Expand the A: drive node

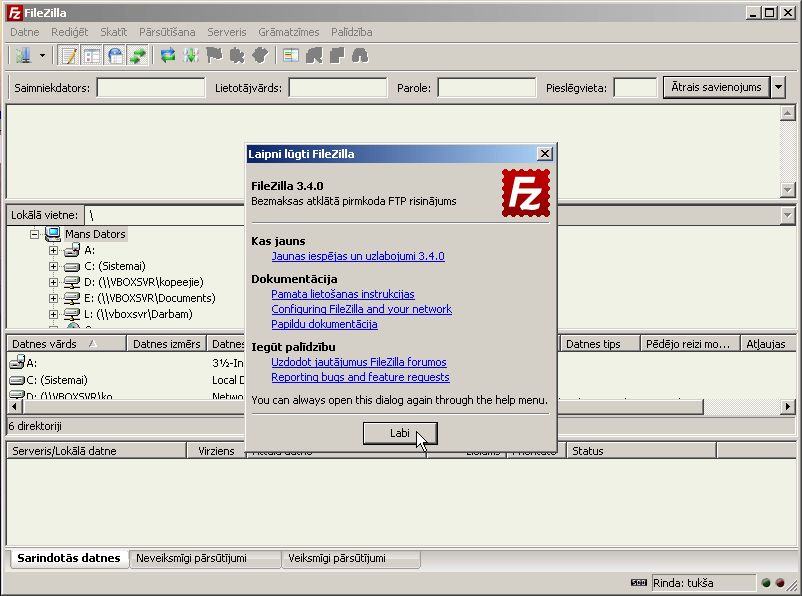[x=53, y=250]
